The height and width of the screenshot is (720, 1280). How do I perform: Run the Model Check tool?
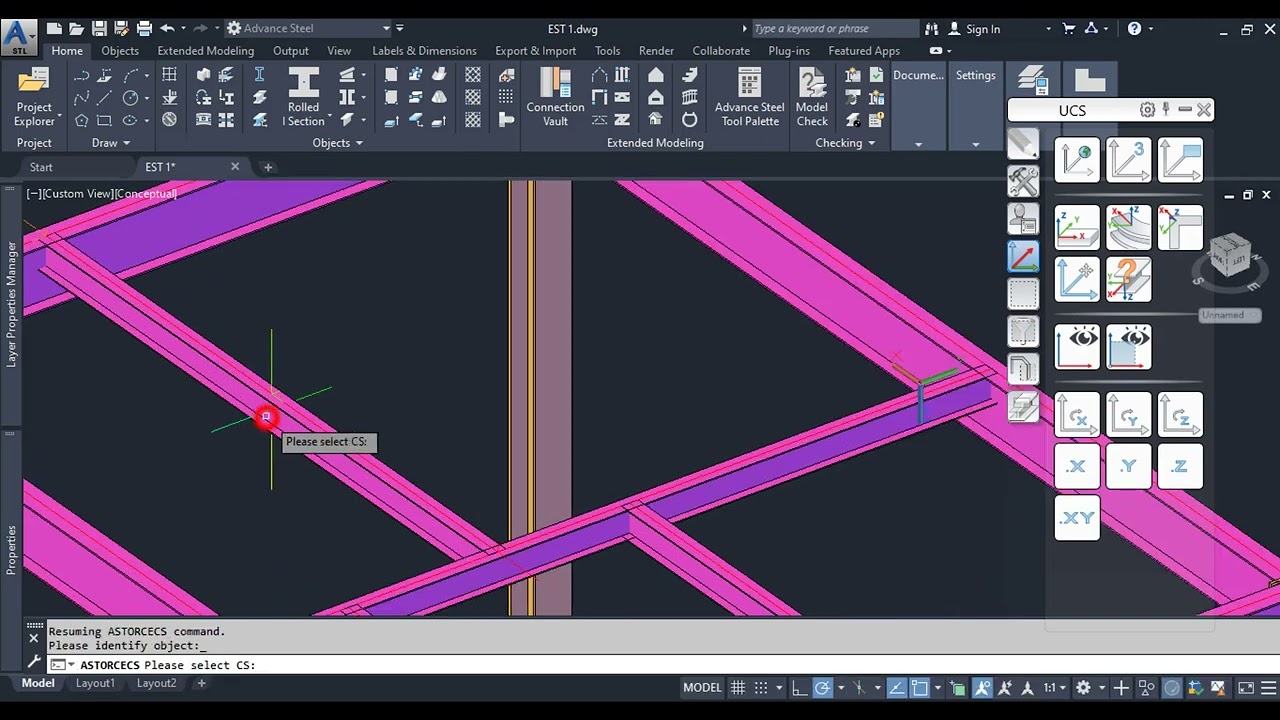[812, 97]
